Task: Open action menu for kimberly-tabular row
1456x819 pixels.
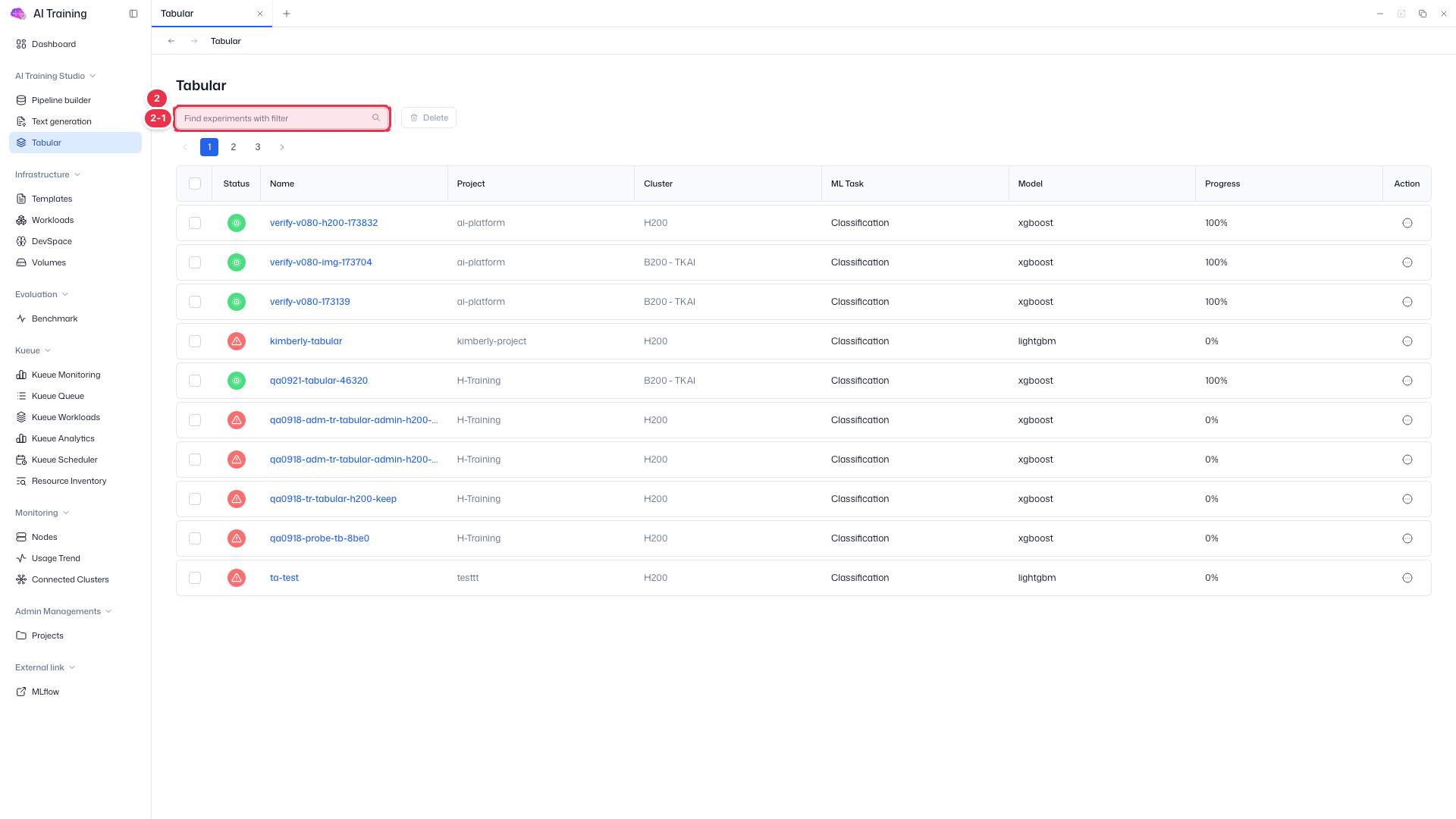Action: click(x=1407, y=341)
